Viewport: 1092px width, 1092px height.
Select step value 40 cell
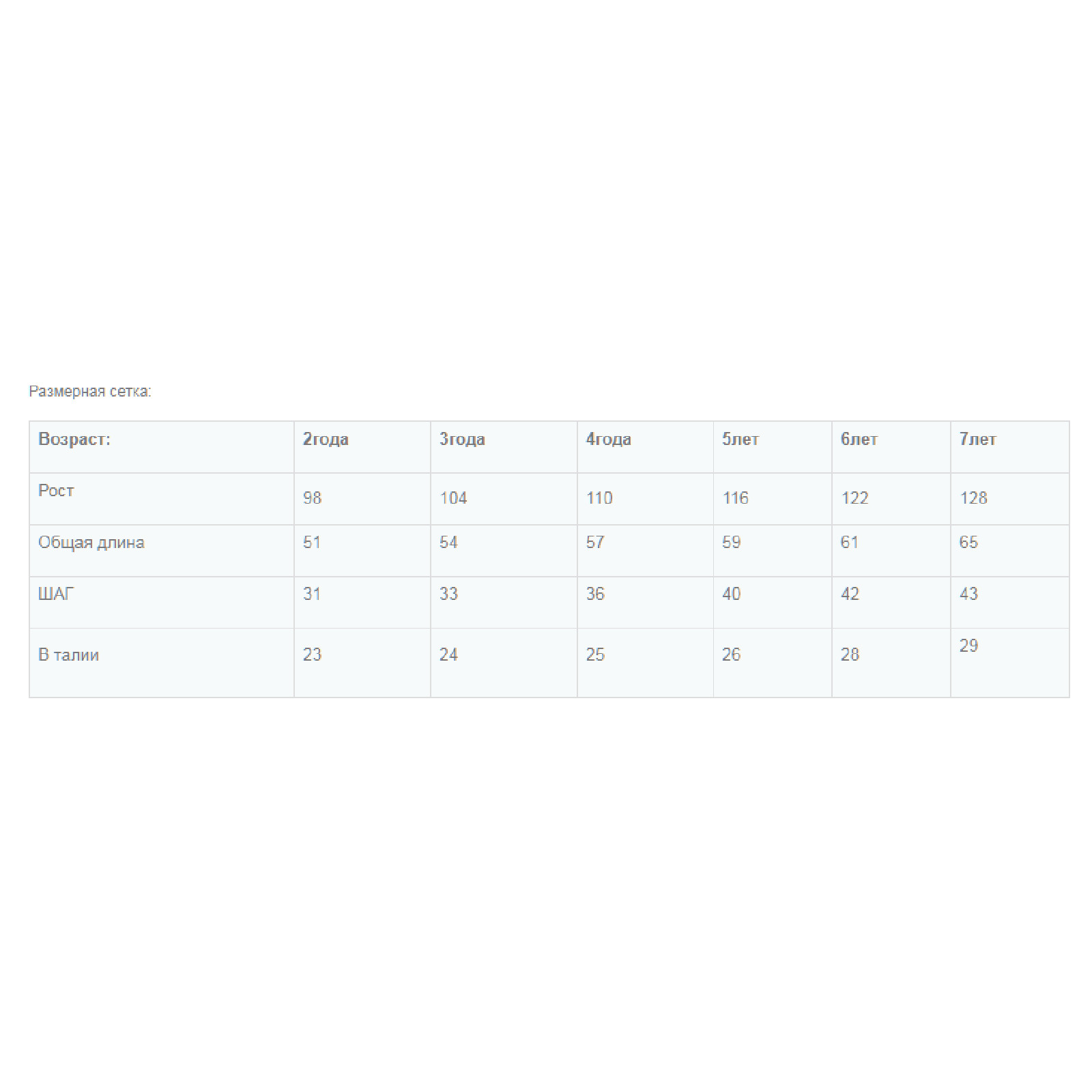coord(773,603)
